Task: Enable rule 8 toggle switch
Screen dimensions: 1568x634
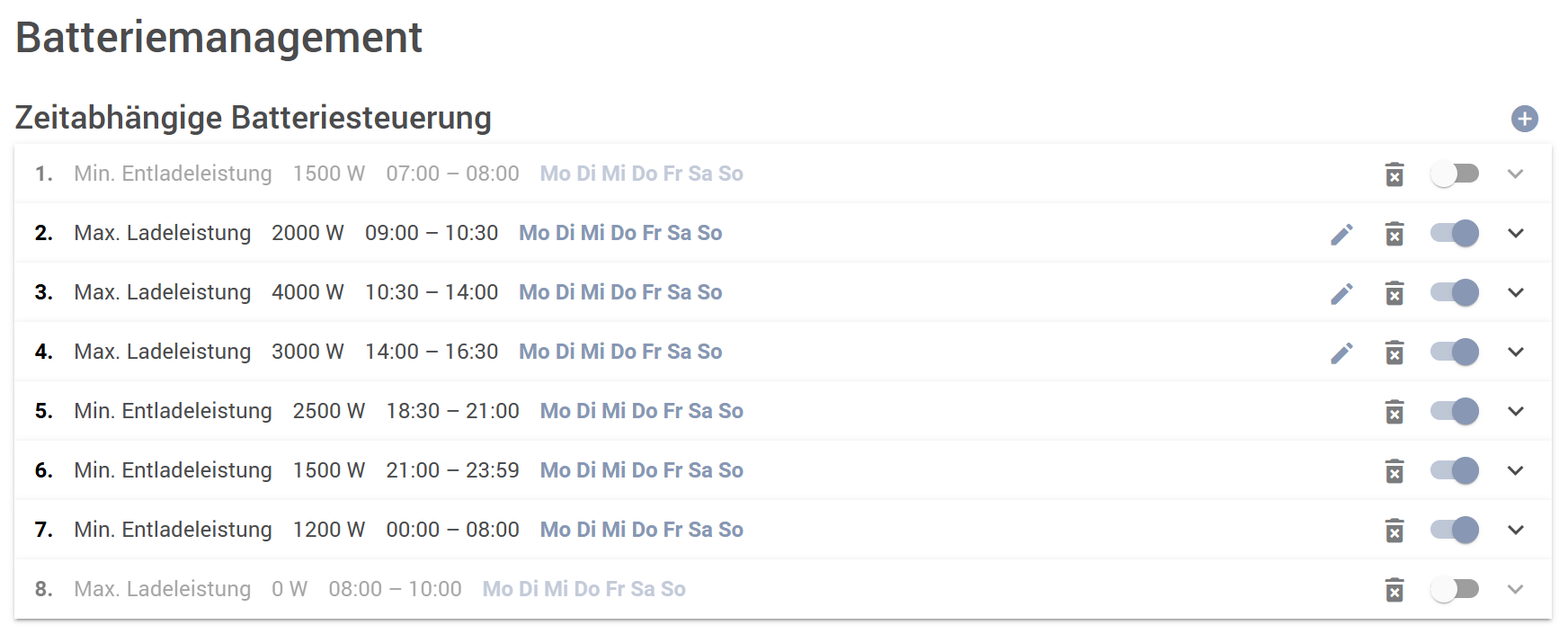Action: click(x=1454, y=589)
